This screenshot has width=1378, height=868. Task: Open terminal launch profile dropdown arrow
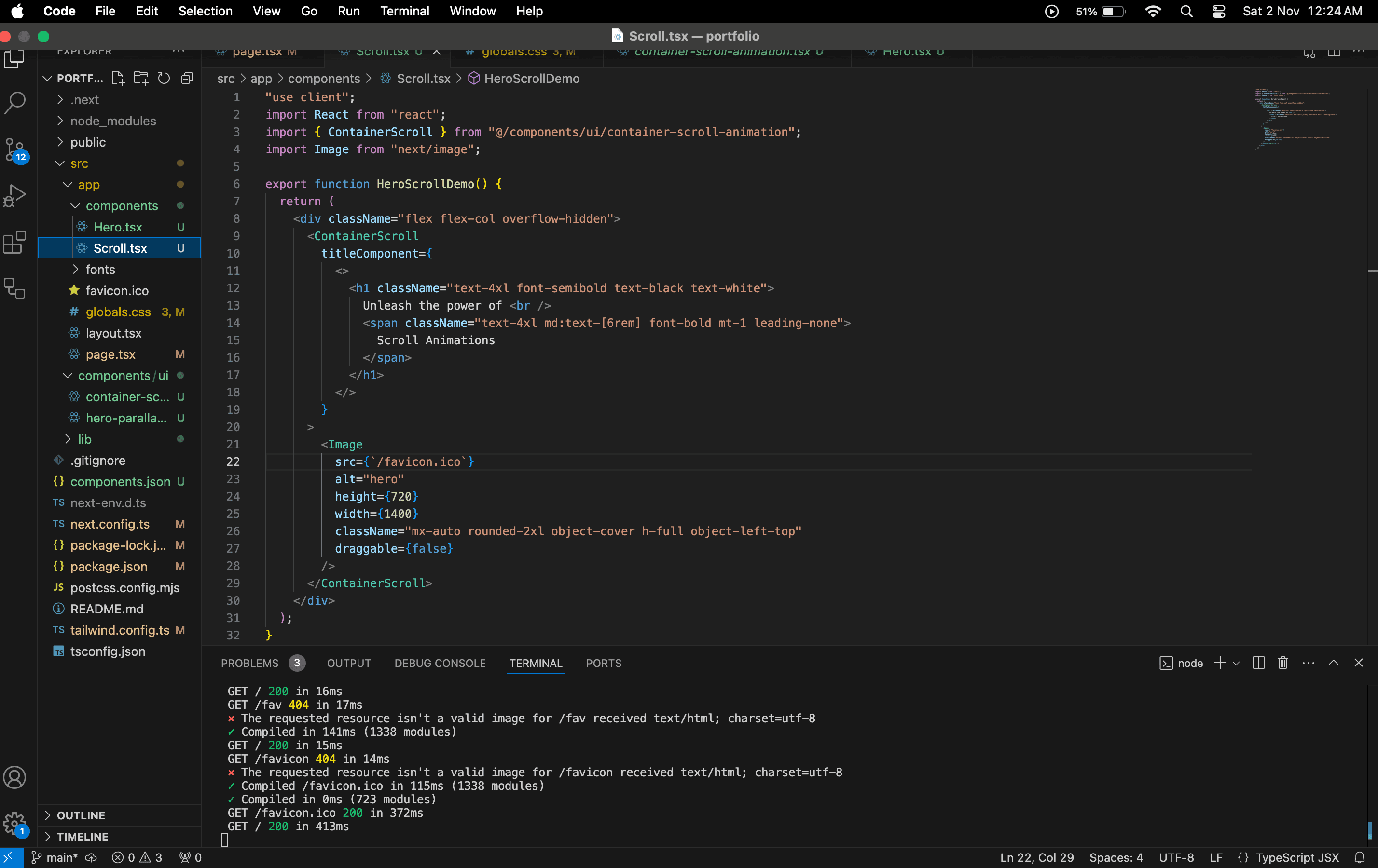click(x=1236, y=663)
